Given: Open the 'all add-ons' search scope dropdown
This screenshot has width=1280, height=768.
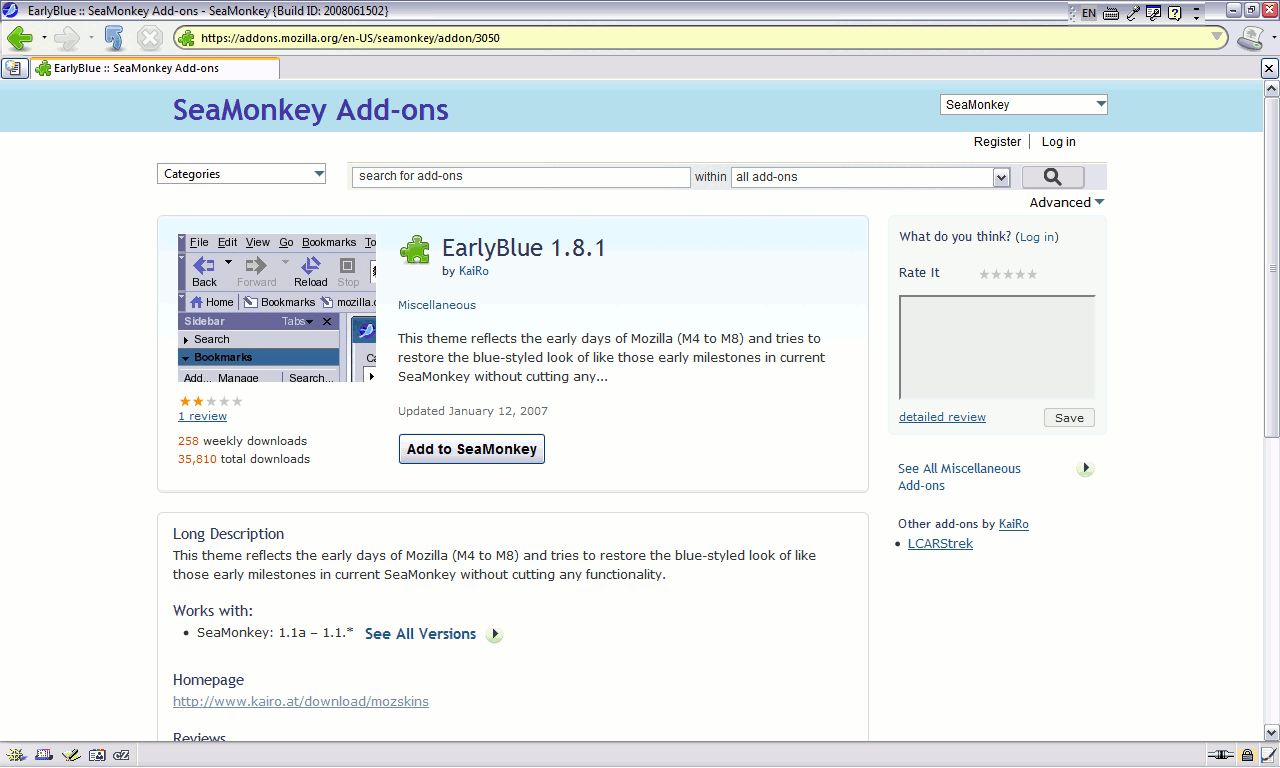Looking at the screenshot, I should 871,177.
